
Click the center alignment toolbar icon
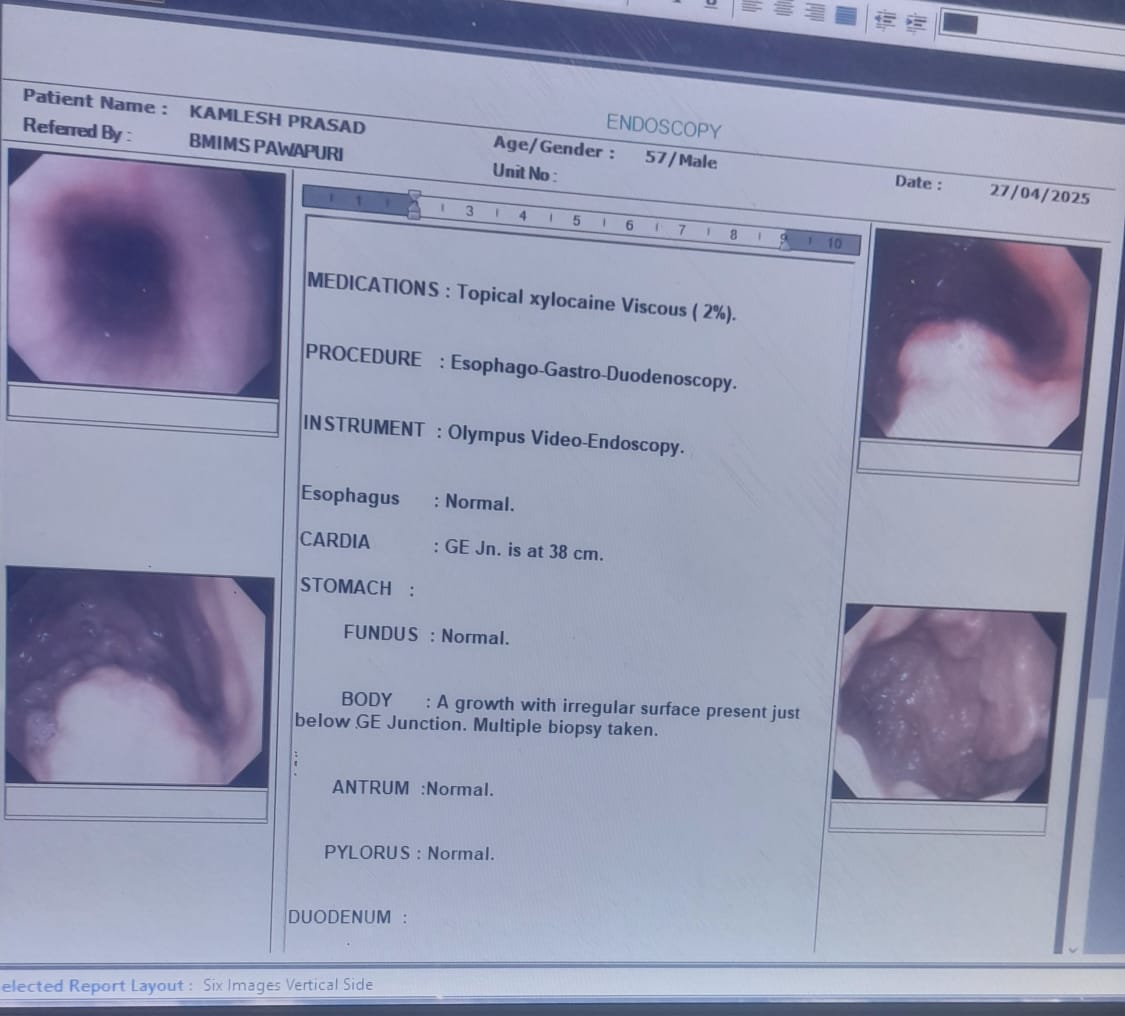click(x=784, y=10)
